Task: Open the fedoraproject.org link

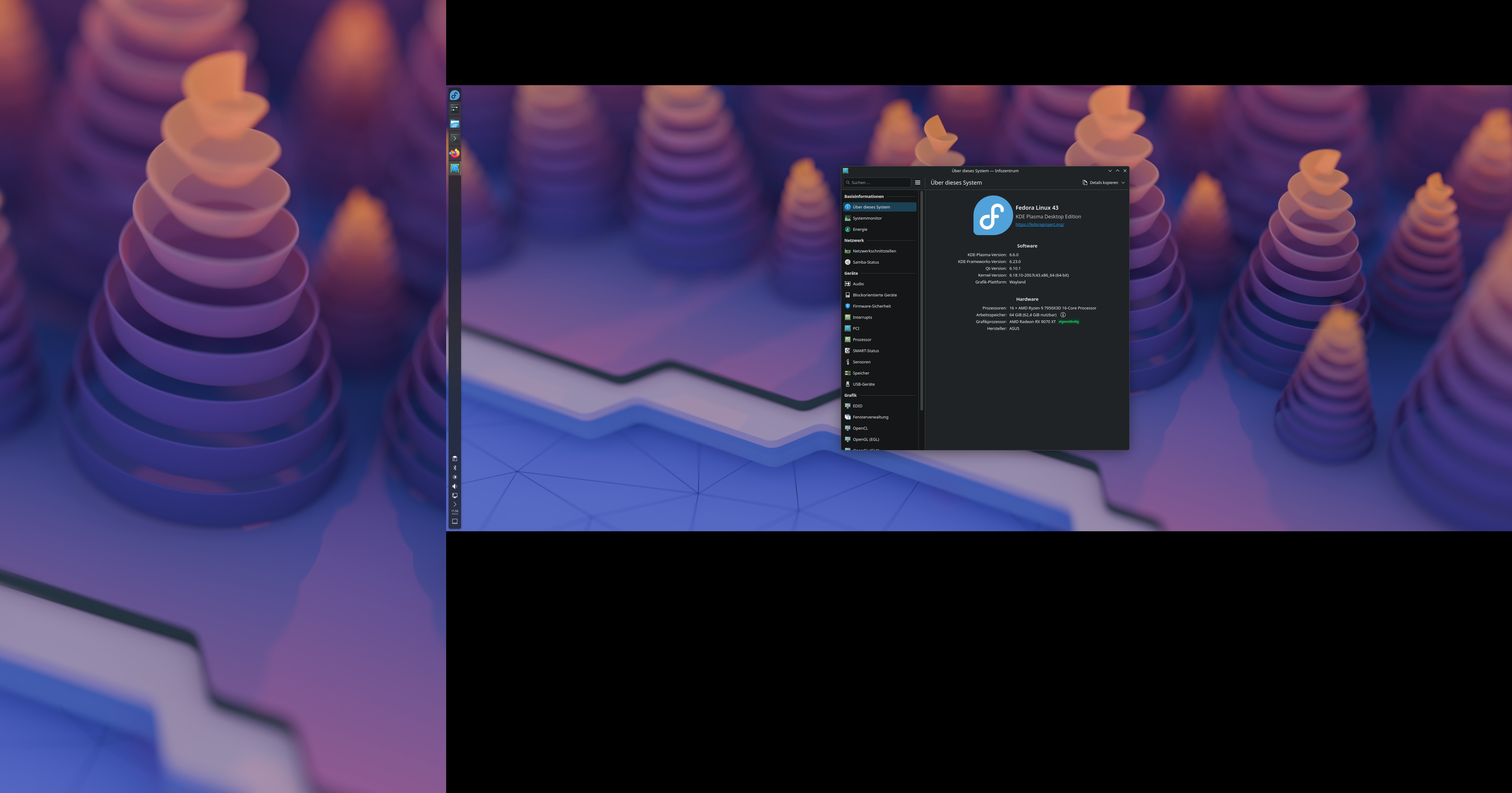Action: pyautogui.click(x=1039, y=224)
